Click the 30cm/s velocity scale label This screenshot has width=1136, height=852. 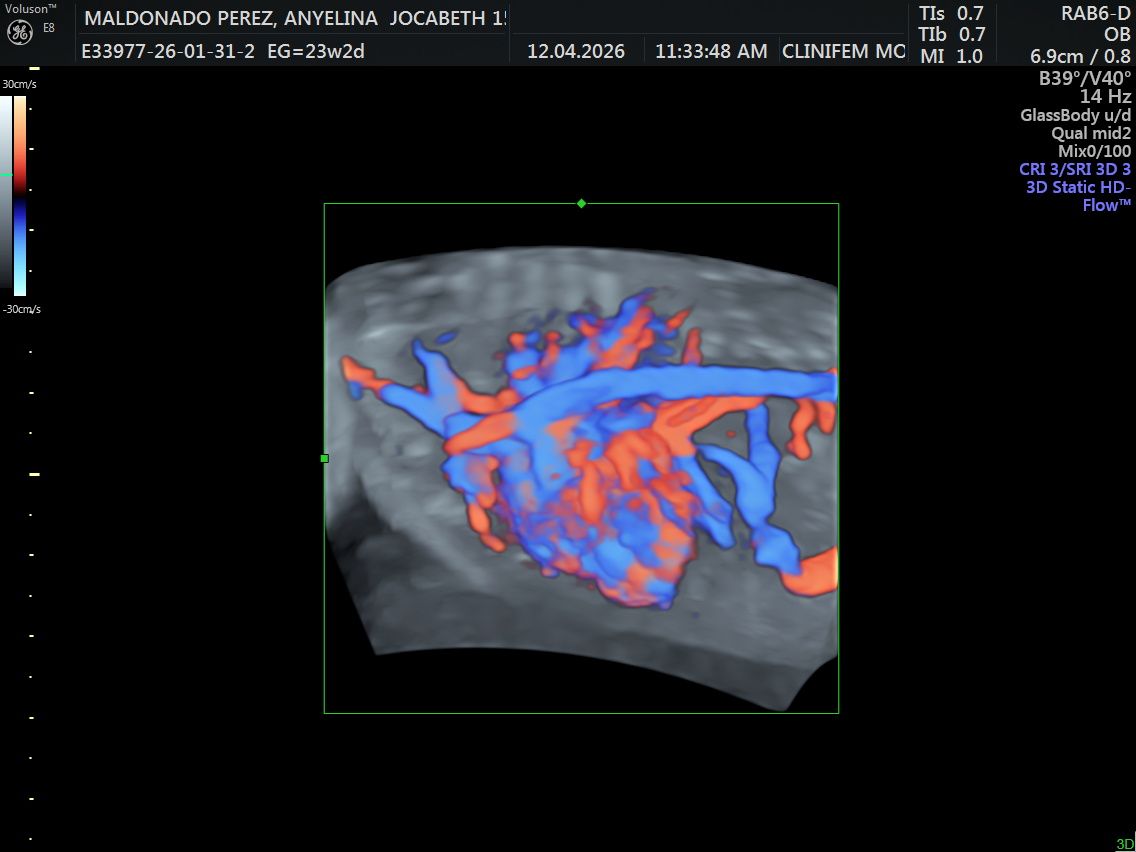(x=20, y=84)
